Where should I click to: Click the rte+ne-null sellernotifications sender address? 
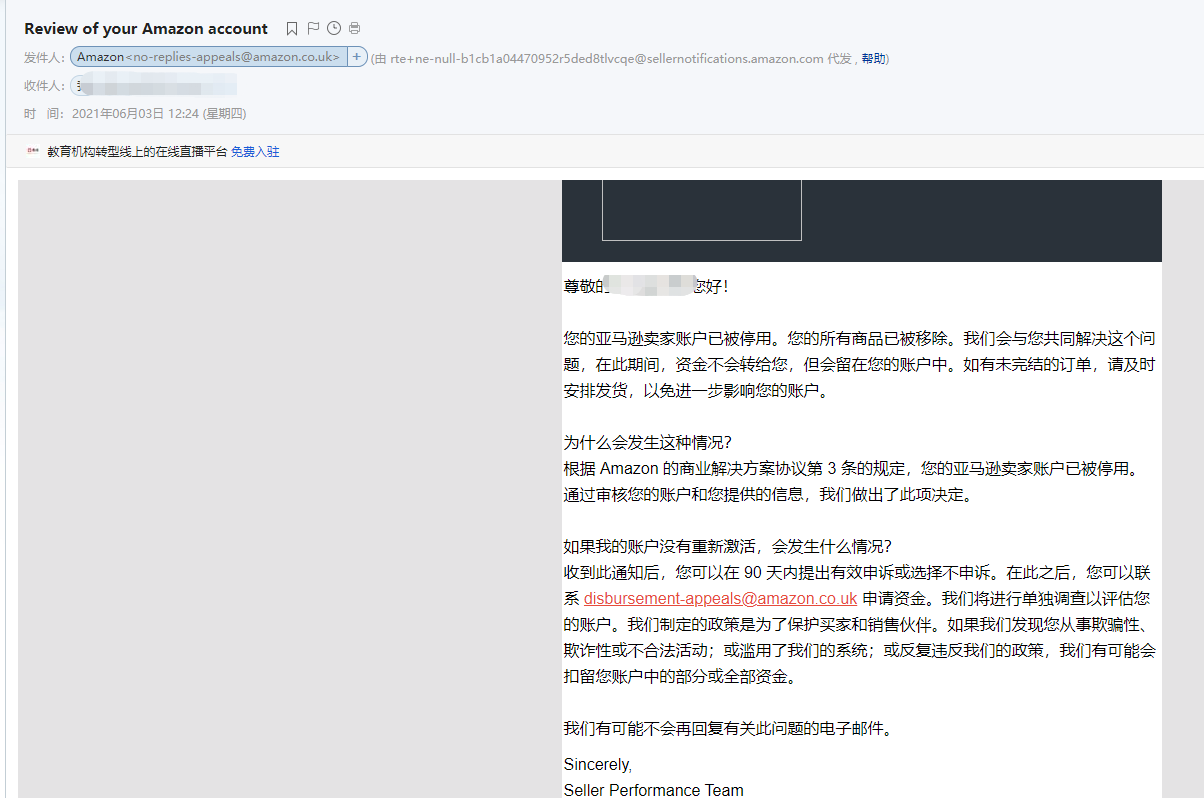tap(606, 59)
